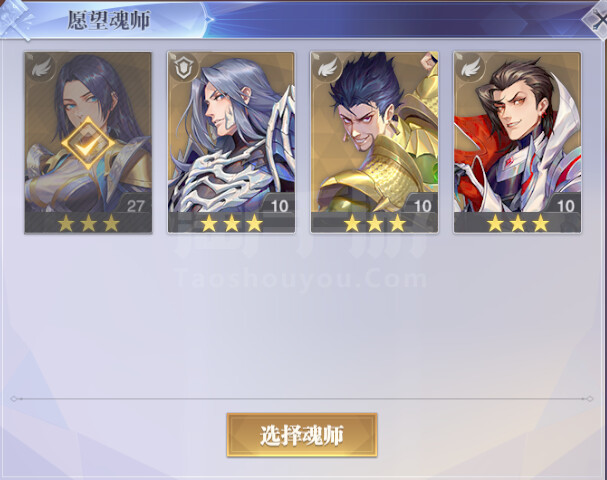Click level 10 badge on red-caped card
The height and width of the screenshot is (480, 607).
565,205
